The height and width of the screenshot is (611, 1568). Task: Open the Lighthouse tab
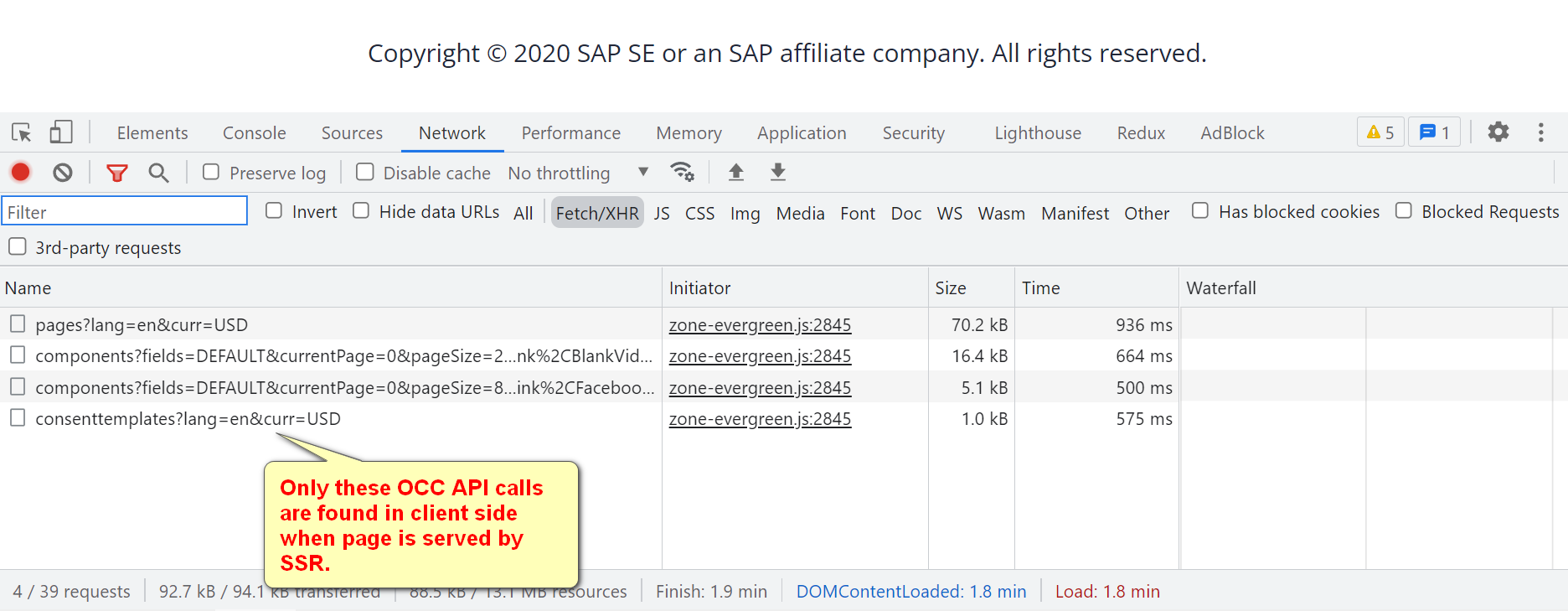1037,133
